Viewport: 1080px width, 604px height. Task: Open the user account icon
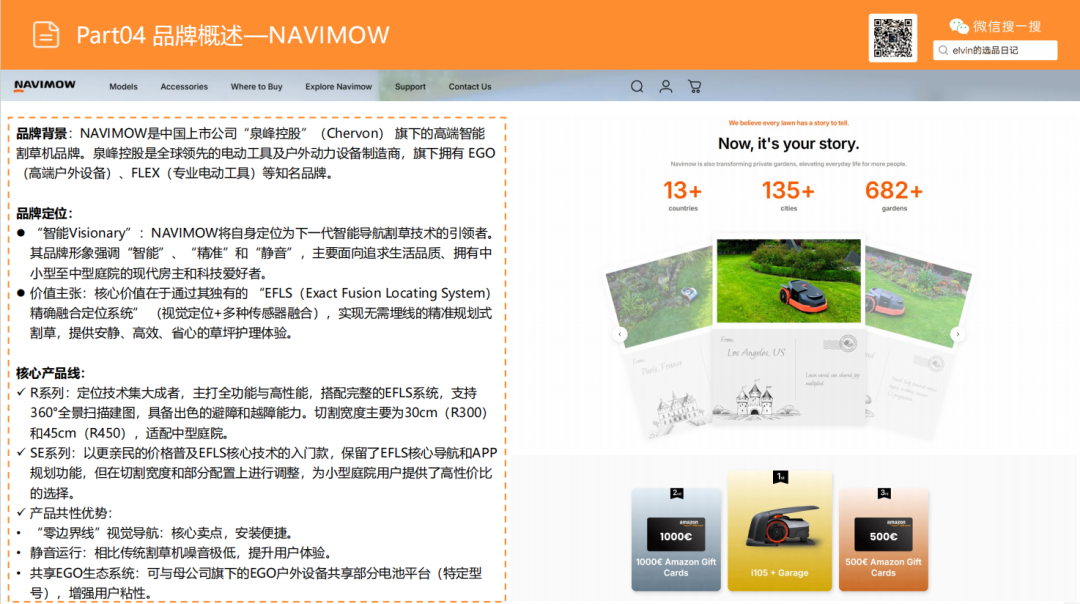(x=666, y=87)
